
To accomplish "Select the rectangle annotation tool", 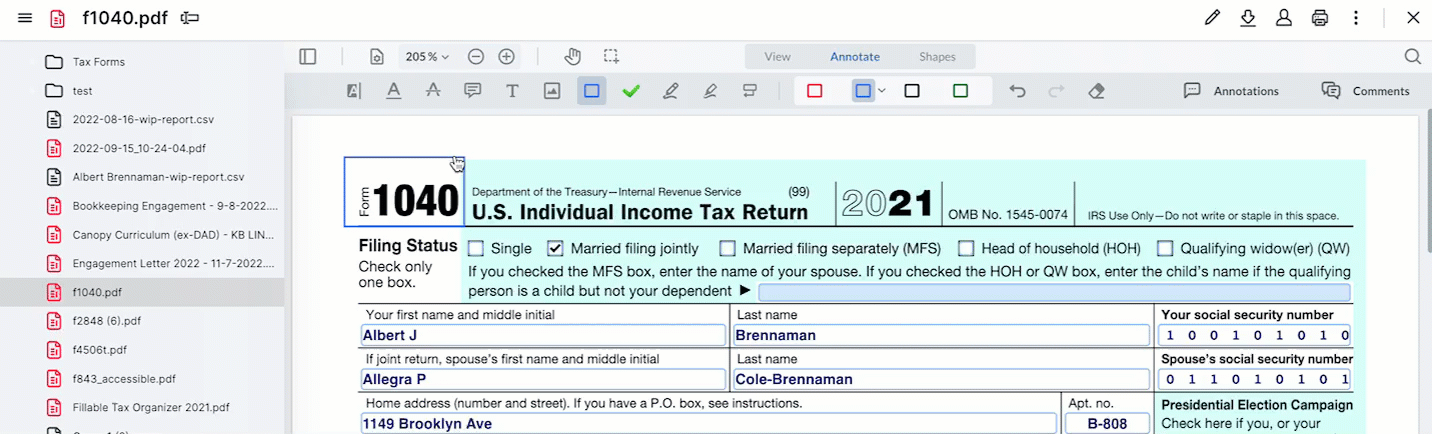I will click(x=592, y=91).
